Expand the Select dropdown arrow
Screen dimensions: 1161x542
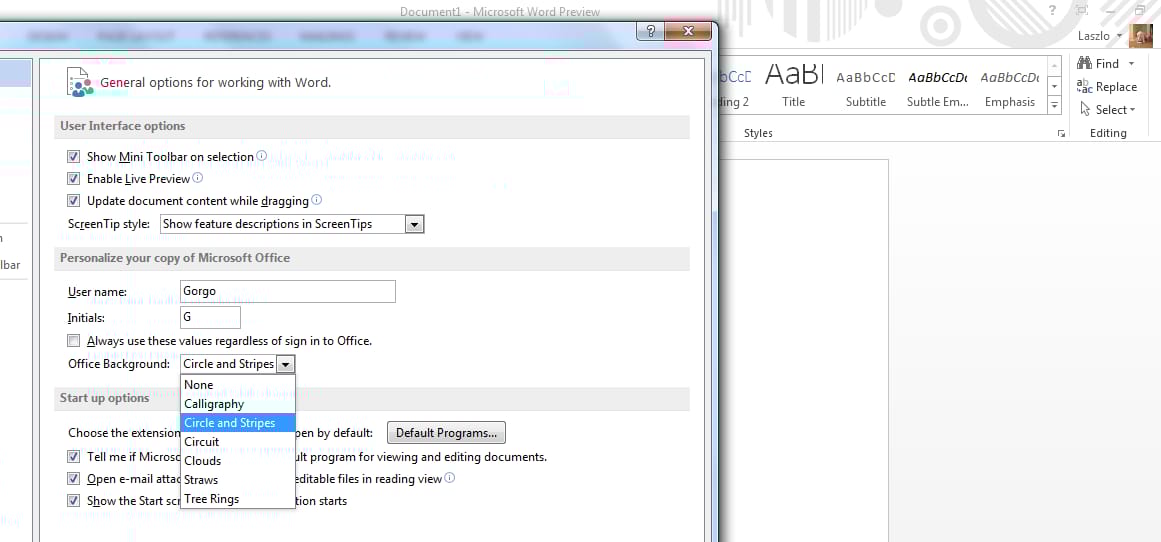1133,110
